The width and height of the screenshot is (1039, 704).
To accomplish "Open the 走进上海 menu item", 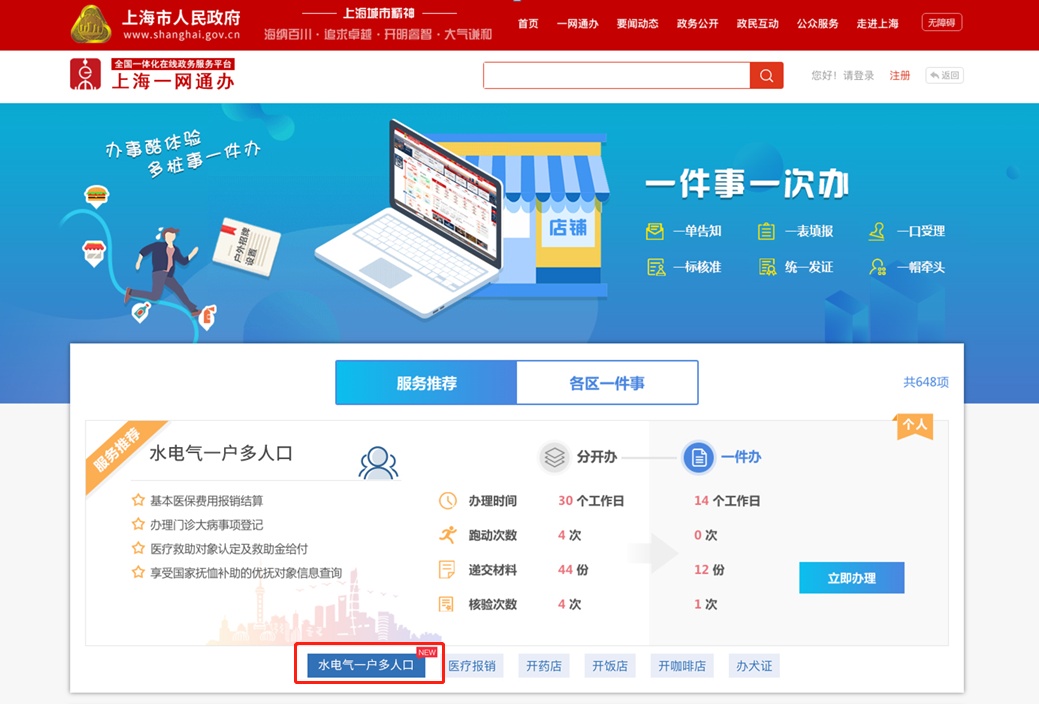I will [877, 24].
